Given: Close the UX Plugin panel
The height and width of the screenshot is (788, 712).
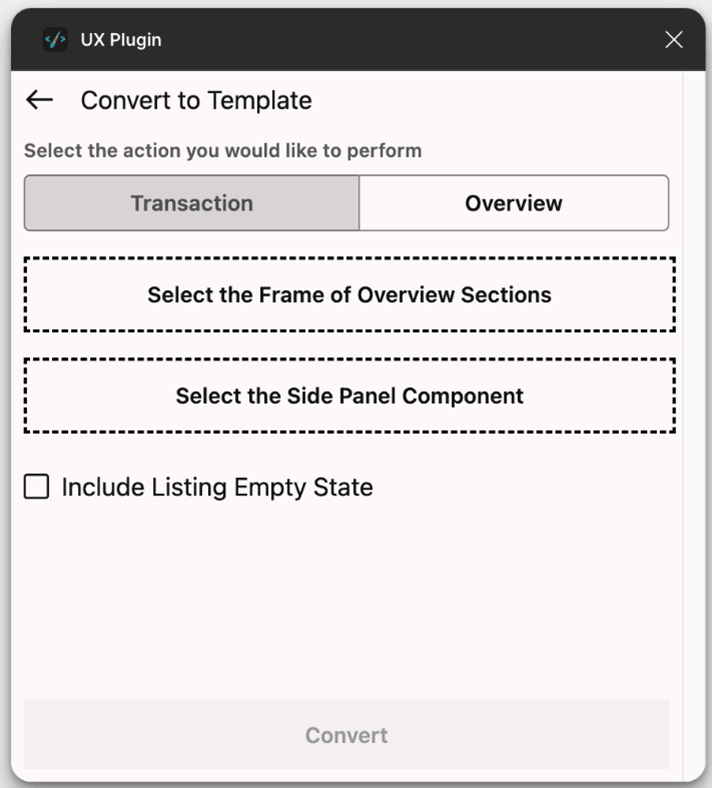Looking at the screenshot, I should click(x=674, y=40).
